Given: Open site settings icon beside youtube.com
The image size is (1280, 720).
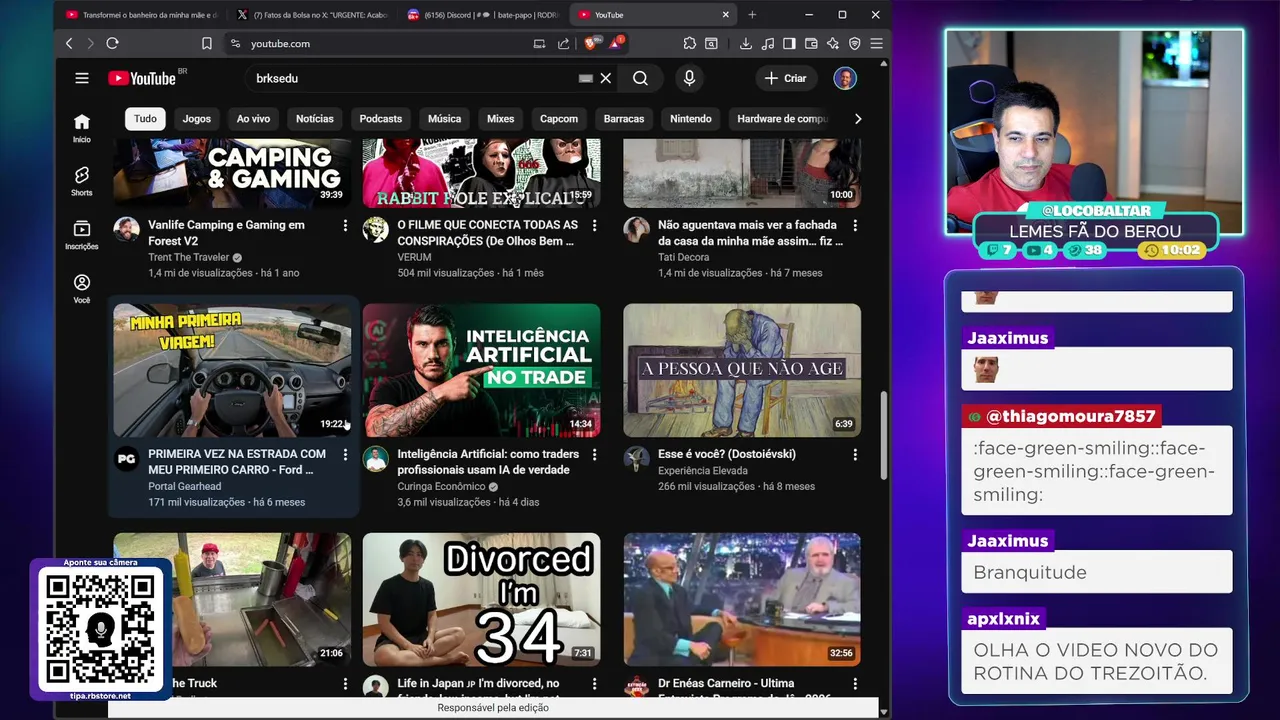Looking at the screenshot, I should coord(235,44).
